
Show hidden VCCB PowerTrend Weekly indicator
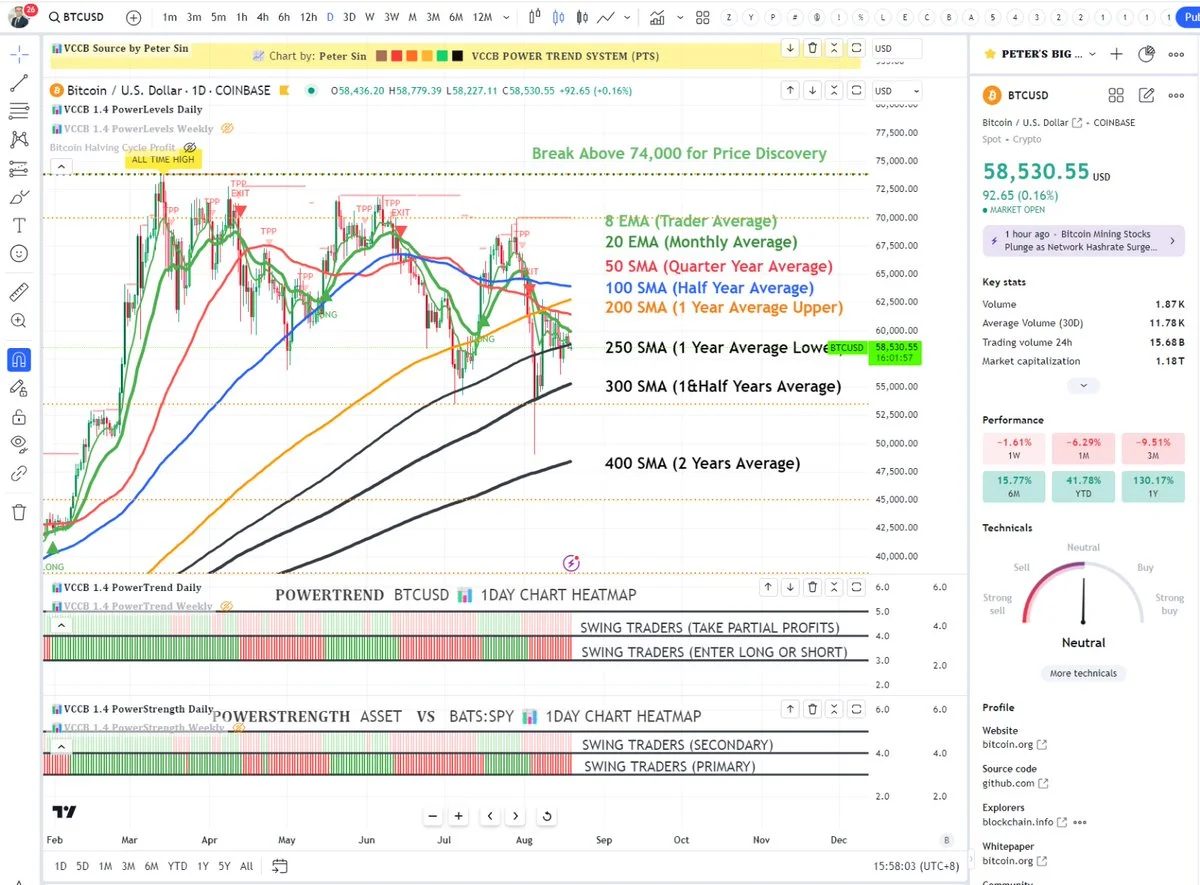click(x=227, y=606)
